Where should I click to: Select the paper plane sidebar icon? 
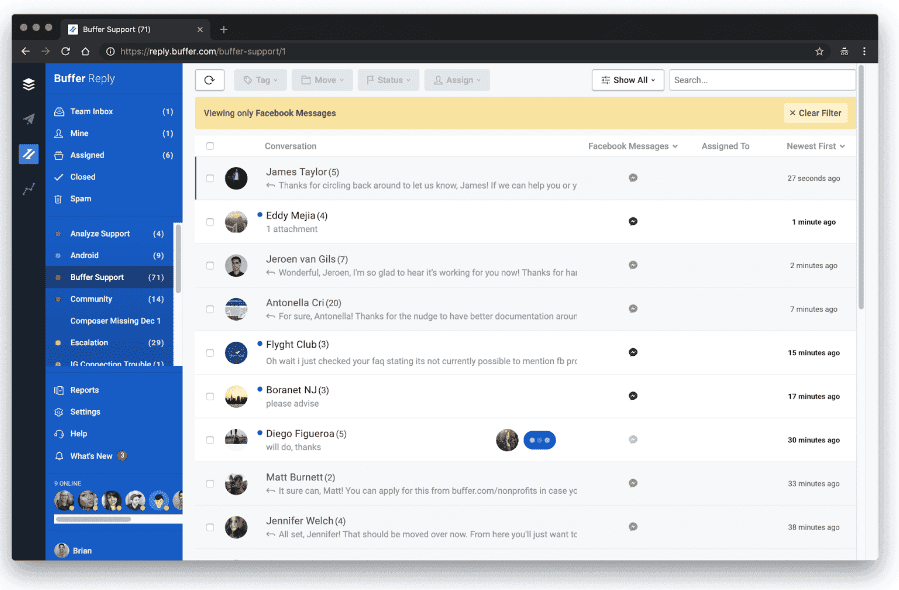pyautogui.click(x=28, y=118)
